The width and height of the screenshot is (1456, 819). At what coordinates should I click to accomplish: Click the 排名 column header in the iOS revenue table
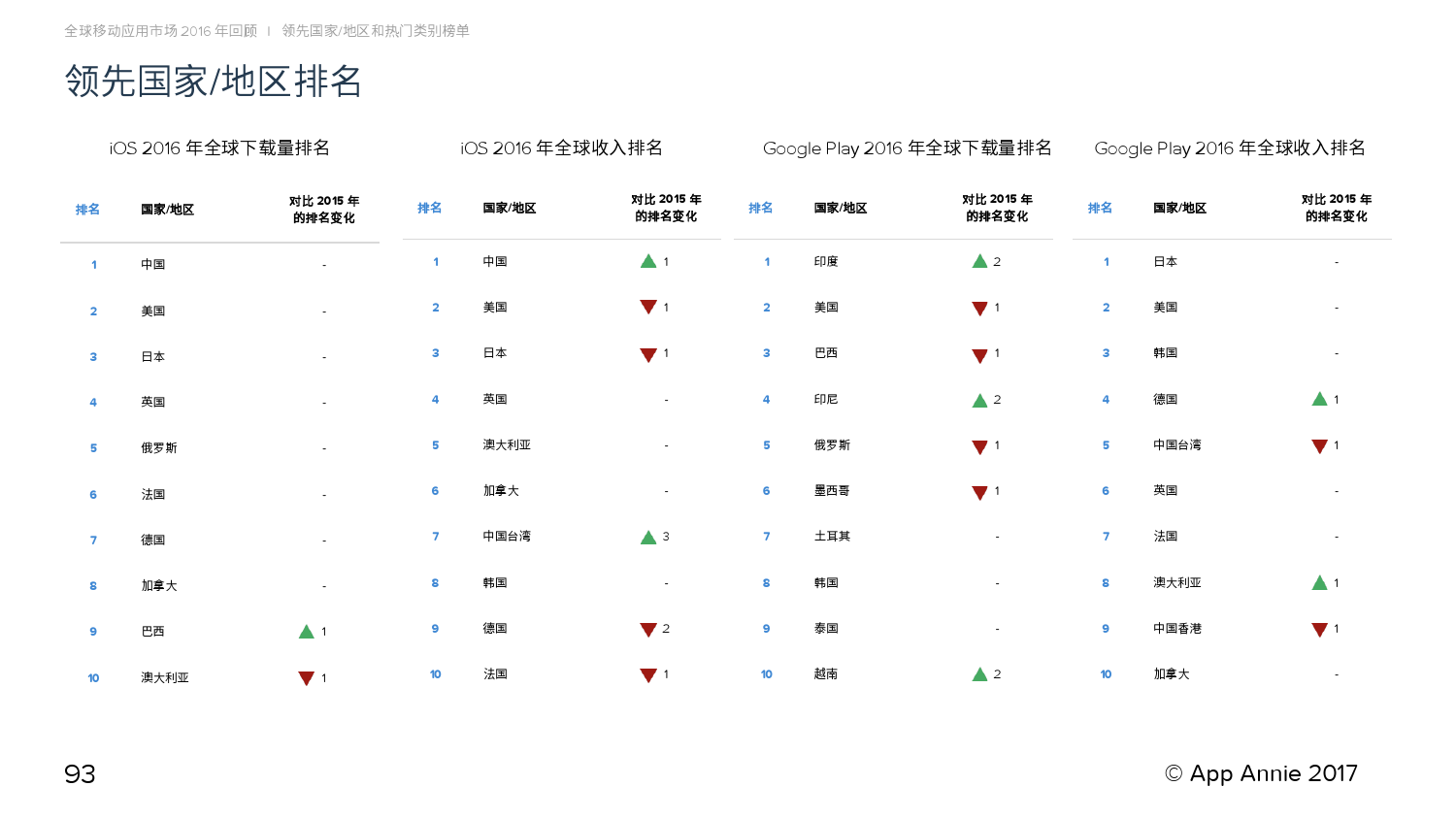click(x=429, y=208)
